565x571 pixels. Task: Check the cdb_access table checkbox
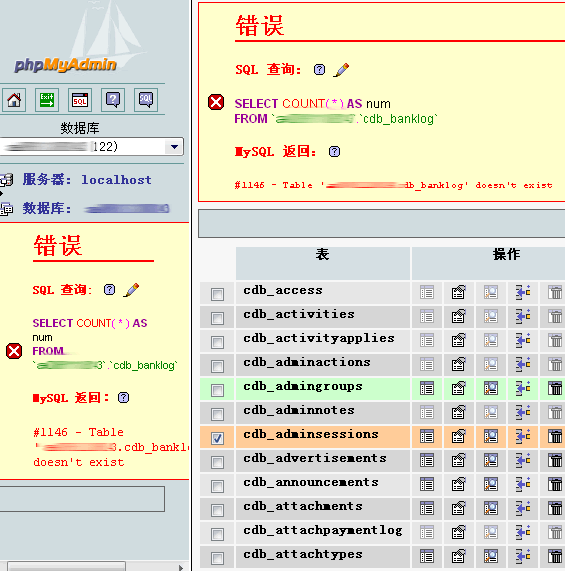217,294
